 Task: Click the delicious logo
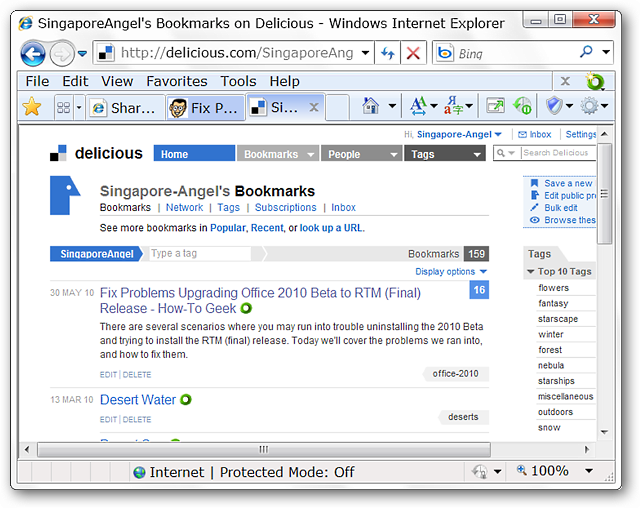[96, 153]
